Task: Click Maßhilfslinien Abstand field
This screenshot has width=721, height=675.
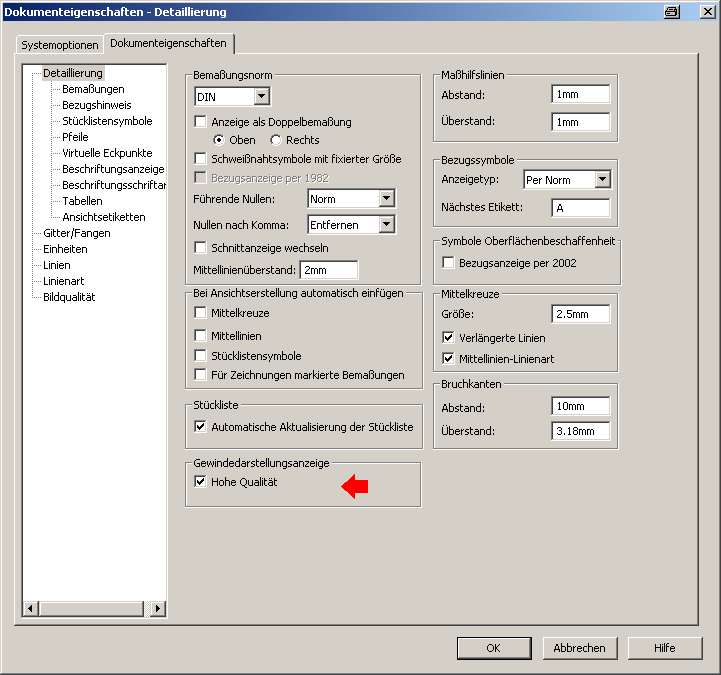Action: (x=581, y=94)
